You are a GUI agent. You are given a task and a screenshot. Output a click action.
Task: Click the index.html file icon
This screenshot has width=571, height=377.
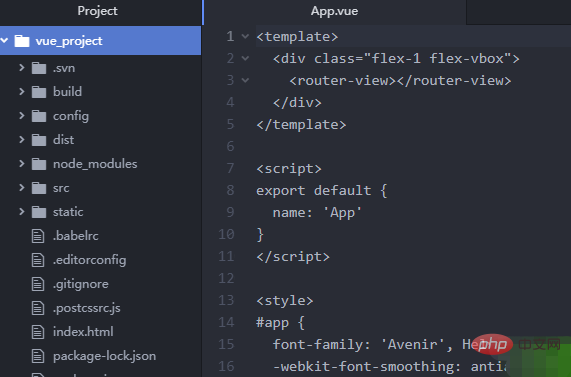38,332
